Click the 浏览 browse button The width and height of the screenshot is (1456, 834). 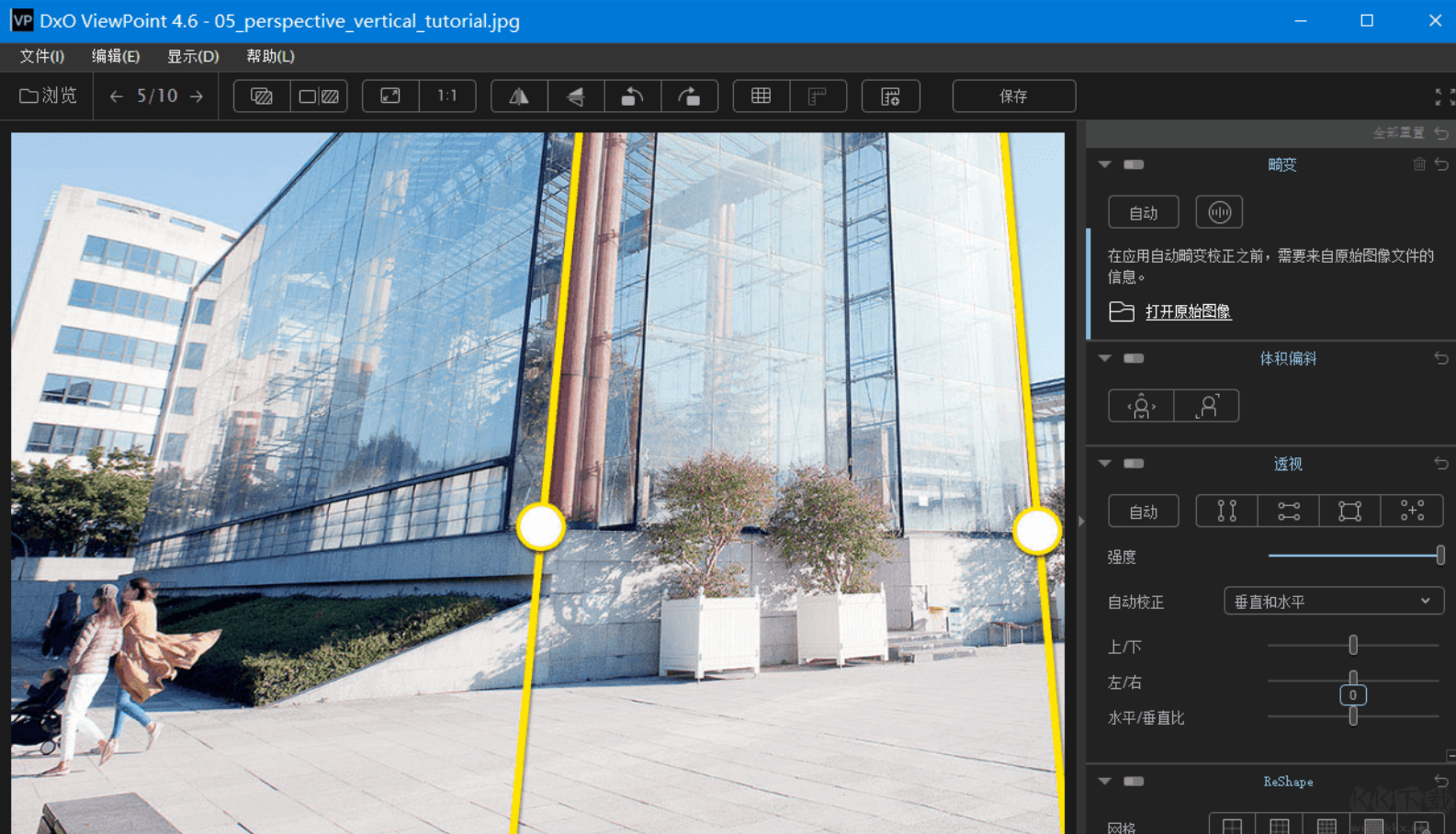click(48, 96)
